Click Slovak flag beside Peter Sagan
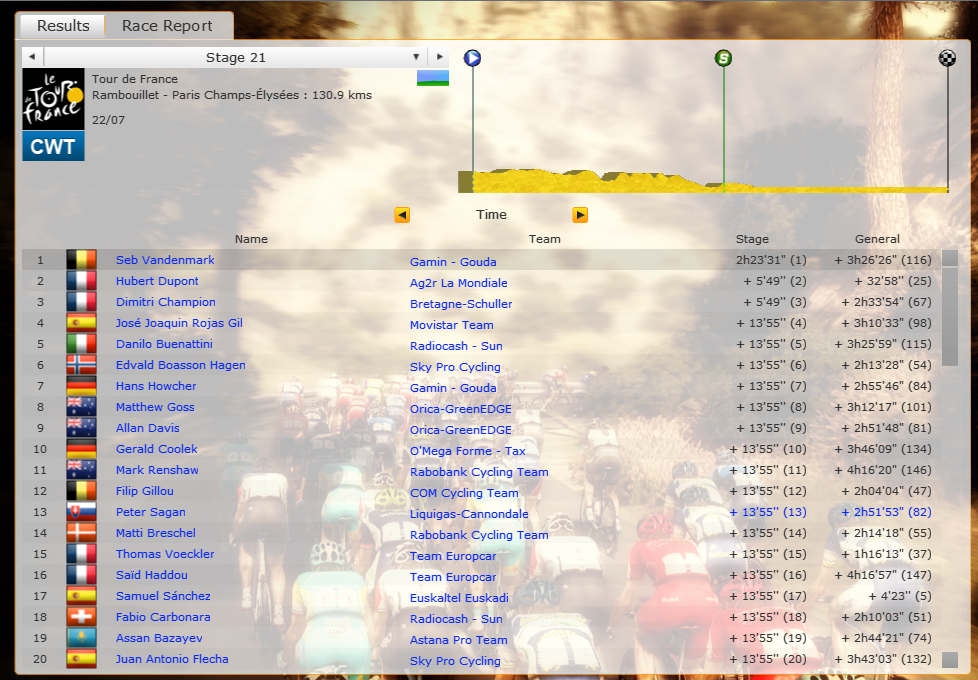Viewport: 978px width, 680px height. 82,512
